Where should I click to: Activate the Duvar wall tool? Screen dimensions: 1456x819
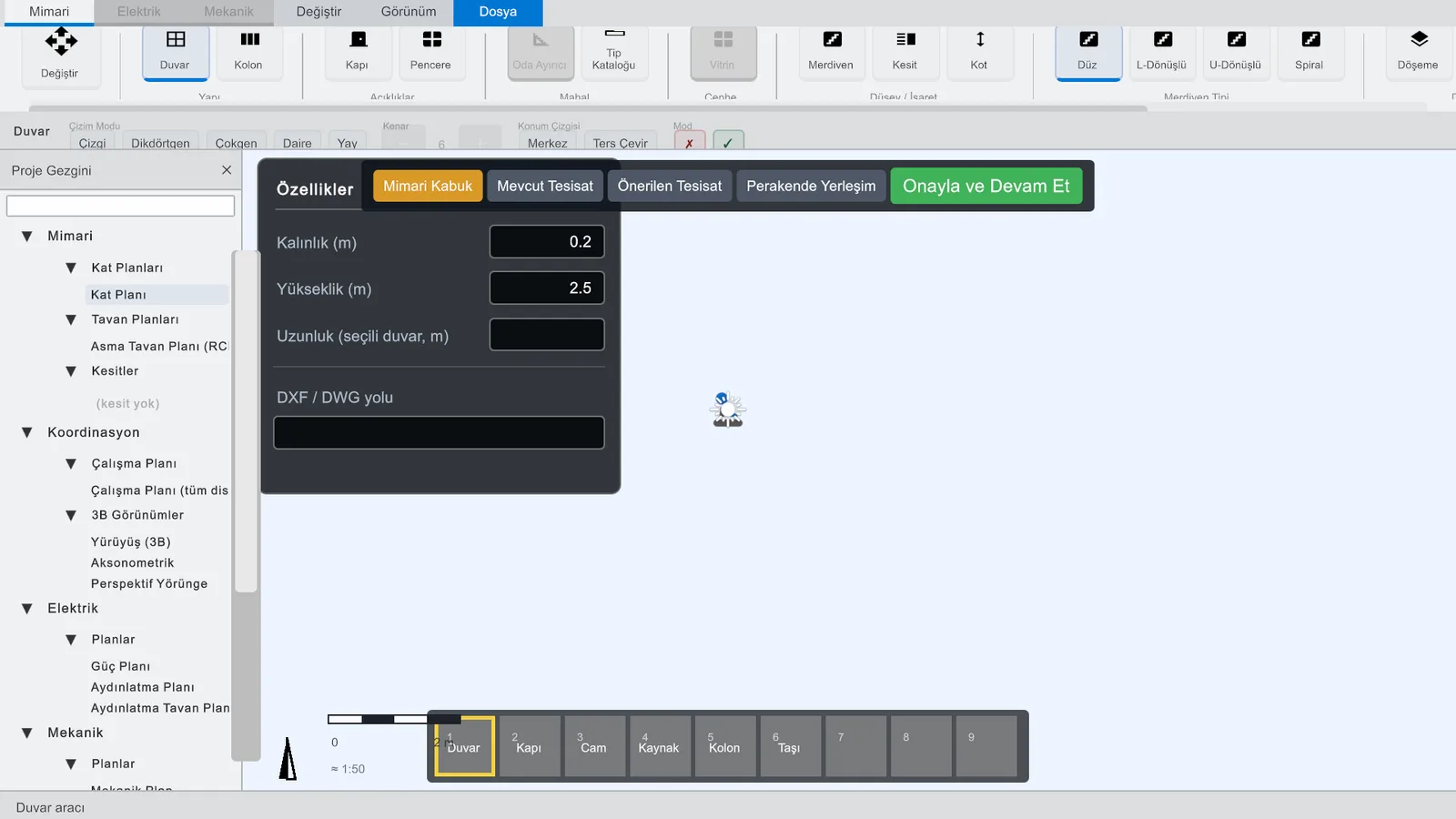[176, 52]
